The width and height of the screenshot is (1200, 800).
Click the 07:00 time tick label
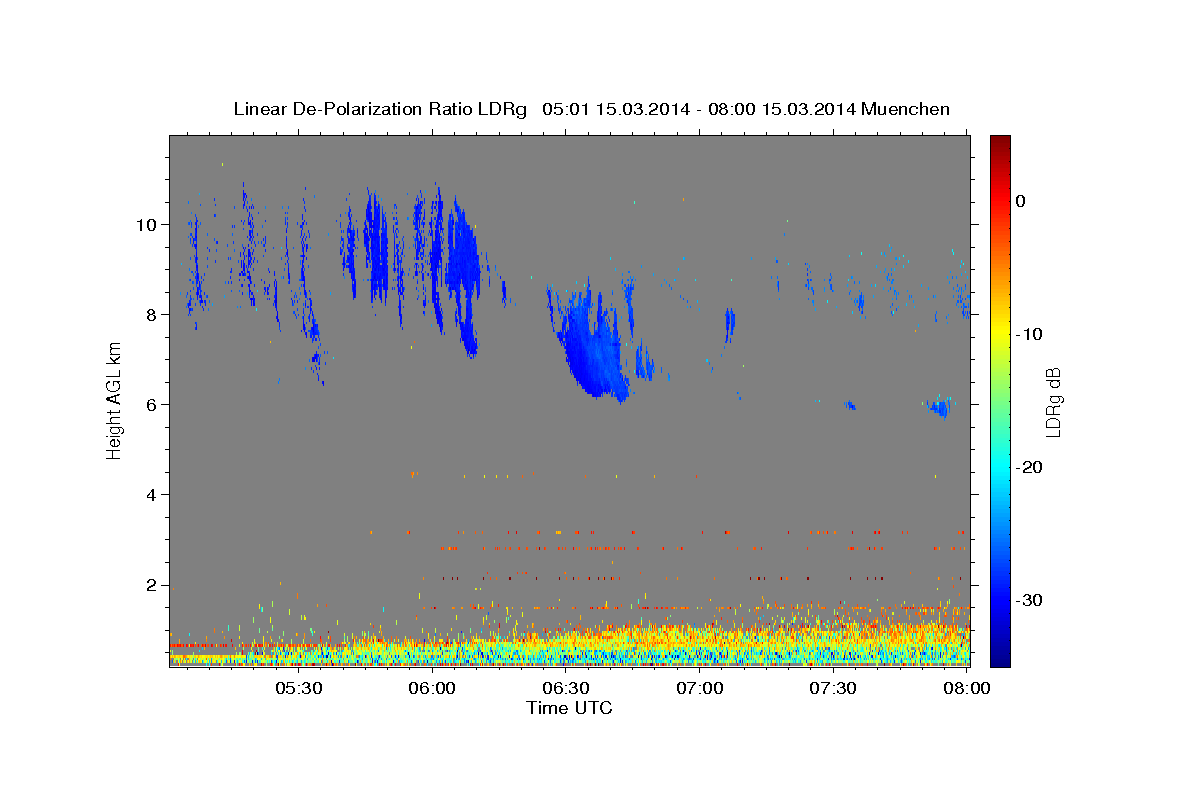click(x=700, y=688)
